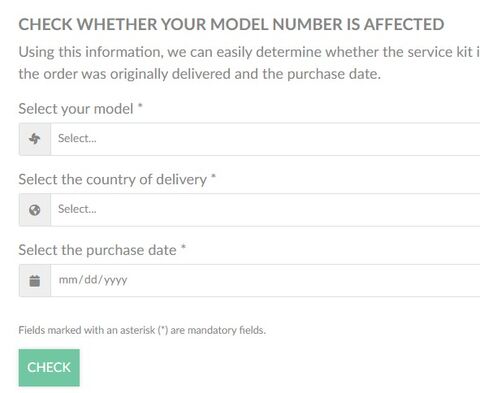Click the 'Select the purchase date' label
This screenshot has width=480, height=393.
(x=97, y=250)
